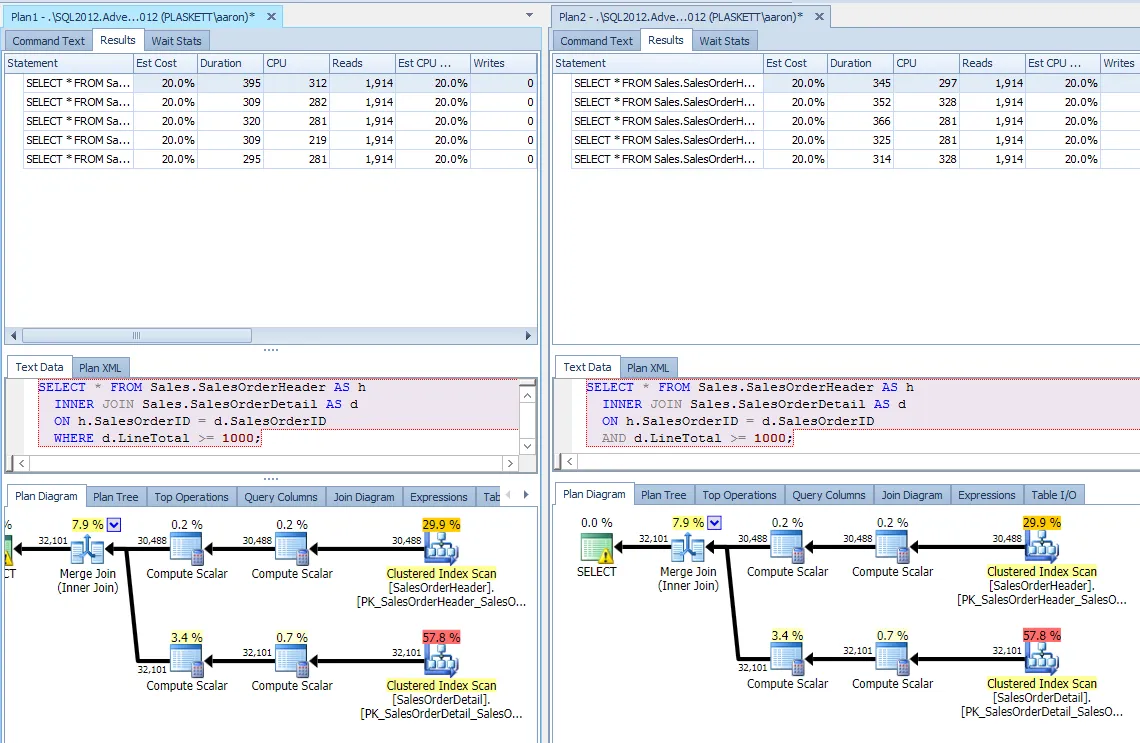Open Plan Tree tab in Plan1
This screenshot has width=1140, height=743.
point(116,497)
